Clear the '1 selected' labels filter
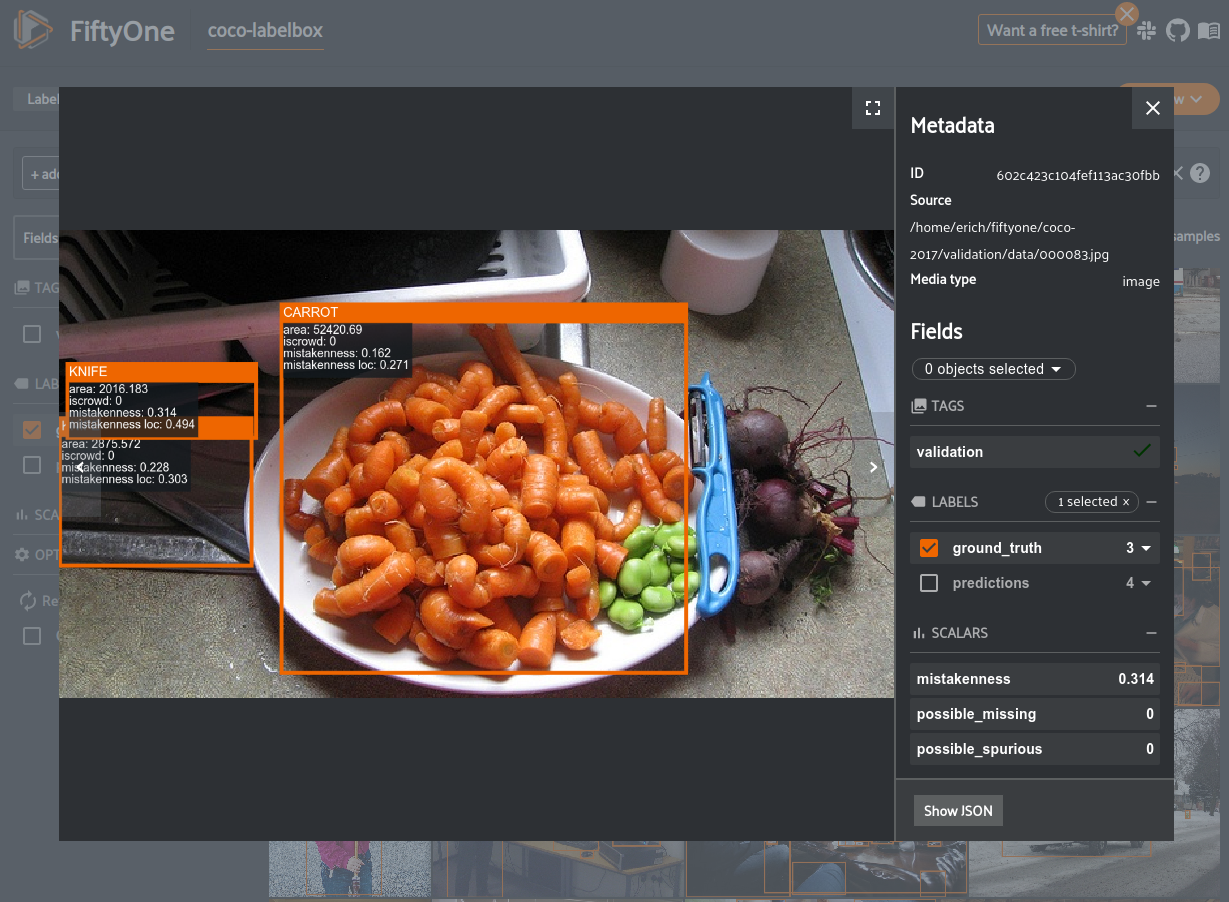 click(1126, 502)
